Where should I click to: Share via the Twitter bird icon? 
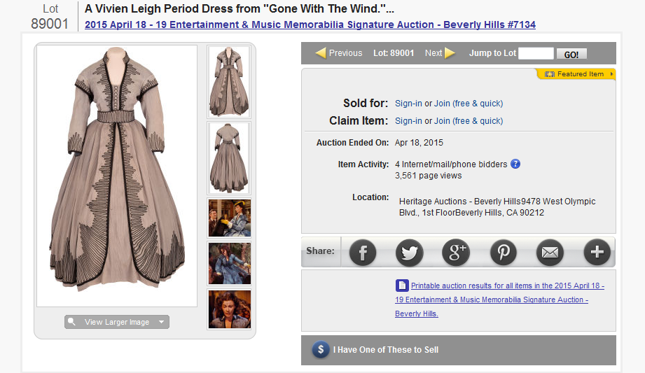[x=409, y=252]
